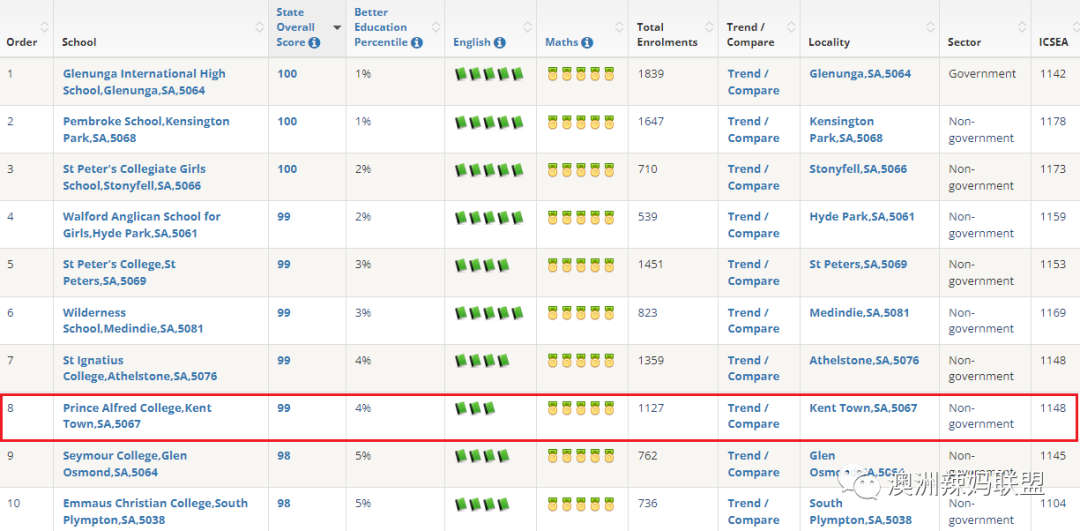1080x531 pixels.
Task: Click Trend / Compare for Seymour College row
Action: [x=754, y=464]
